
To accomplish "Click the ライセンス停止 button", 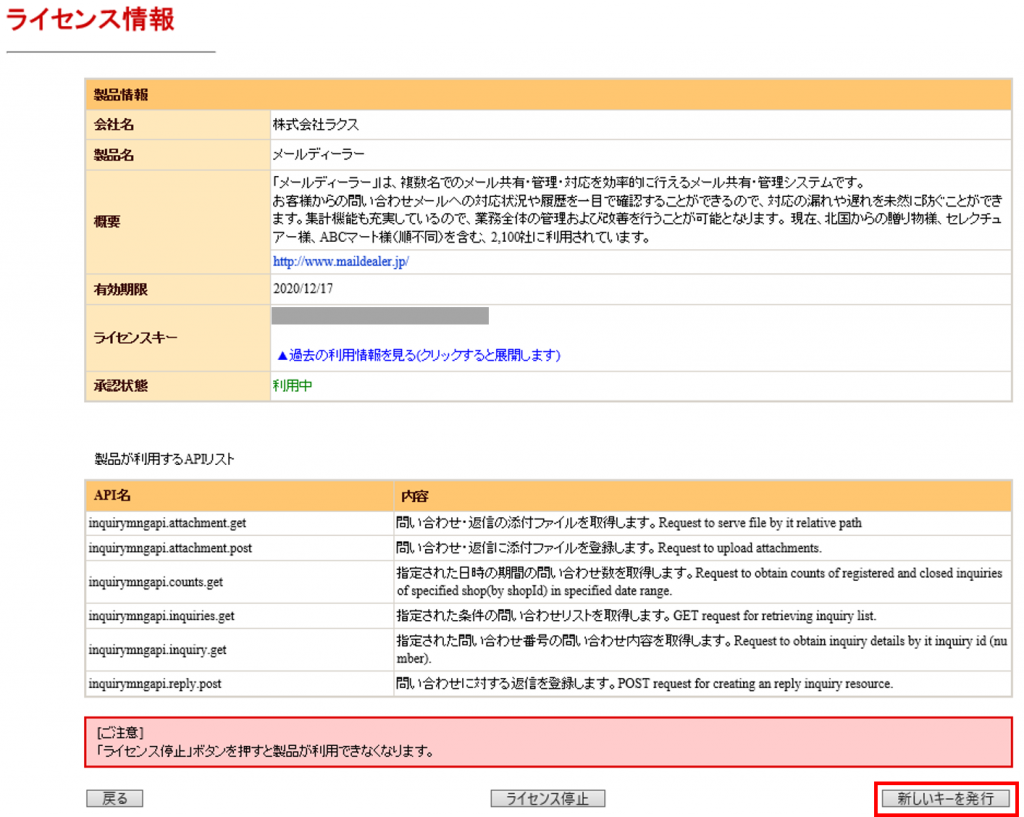I will click(x=548, y=798).
